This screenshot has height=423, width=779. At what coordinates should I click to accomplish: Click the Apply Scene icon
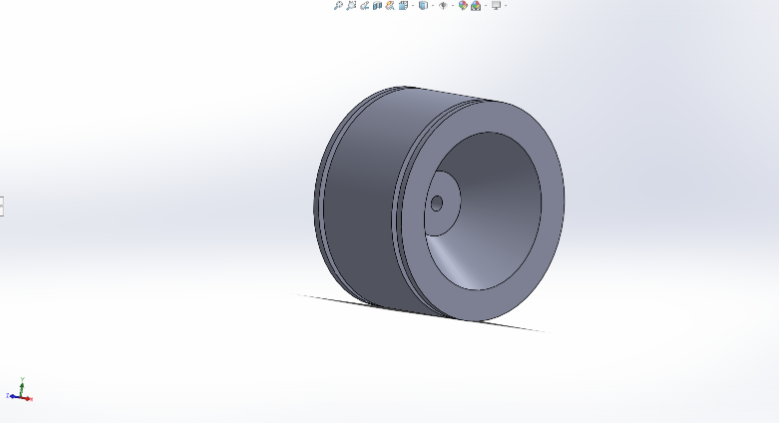click(476, 5)
